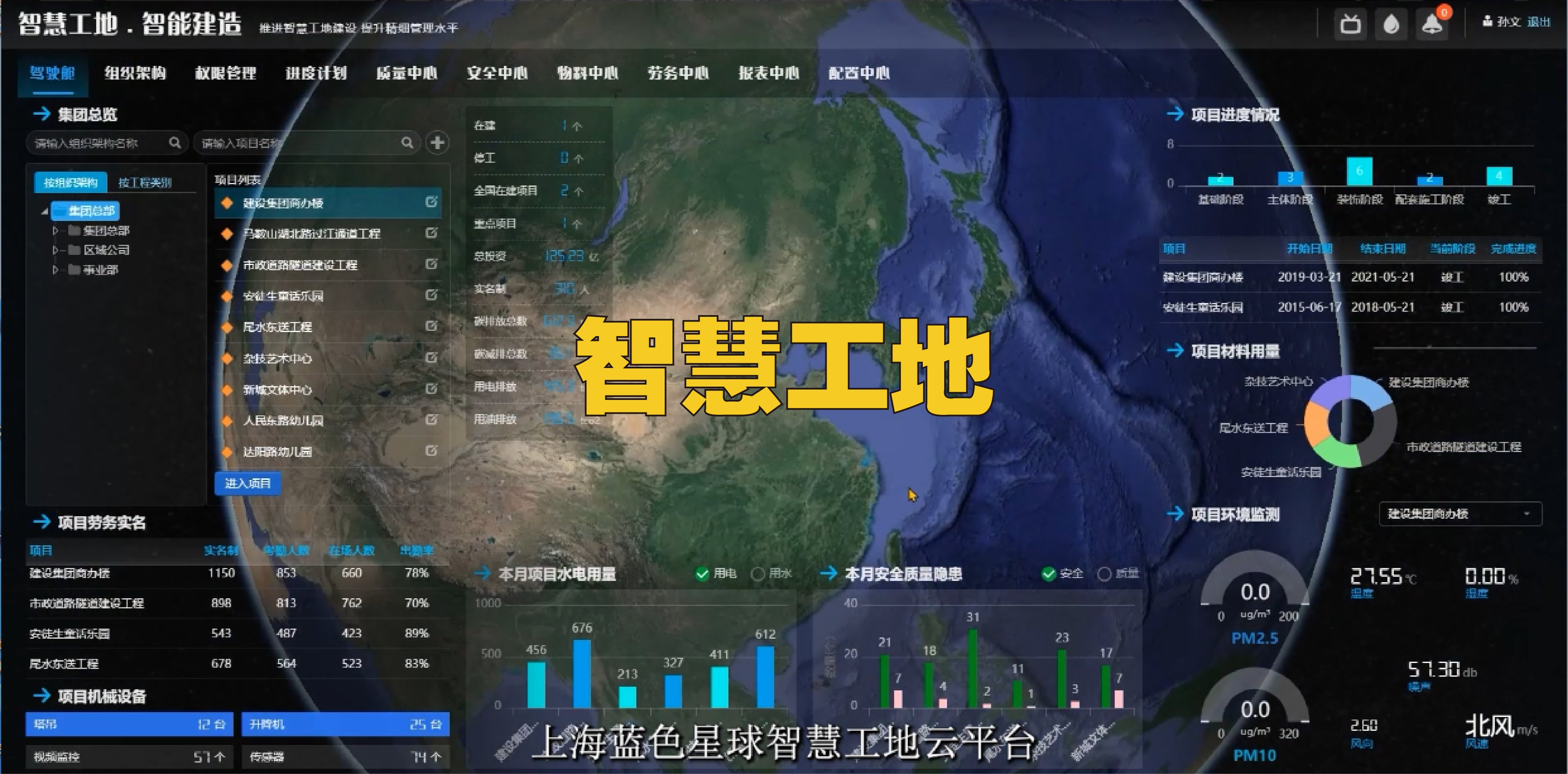Image resolution: width=1568 pixels, height=774 pixels.
Task: Click the search magnifier for 组织架构
Action: tap(175, 142)
